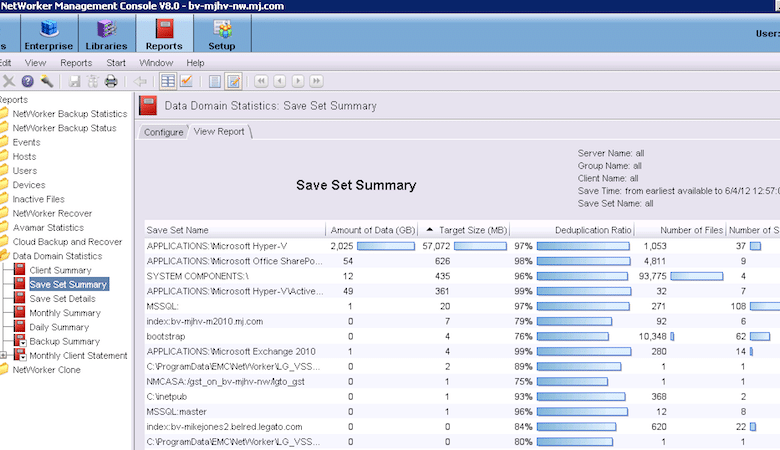The image size is (780, 450).
Task: Open the Start menu
Action: click(x=116, y=63)
